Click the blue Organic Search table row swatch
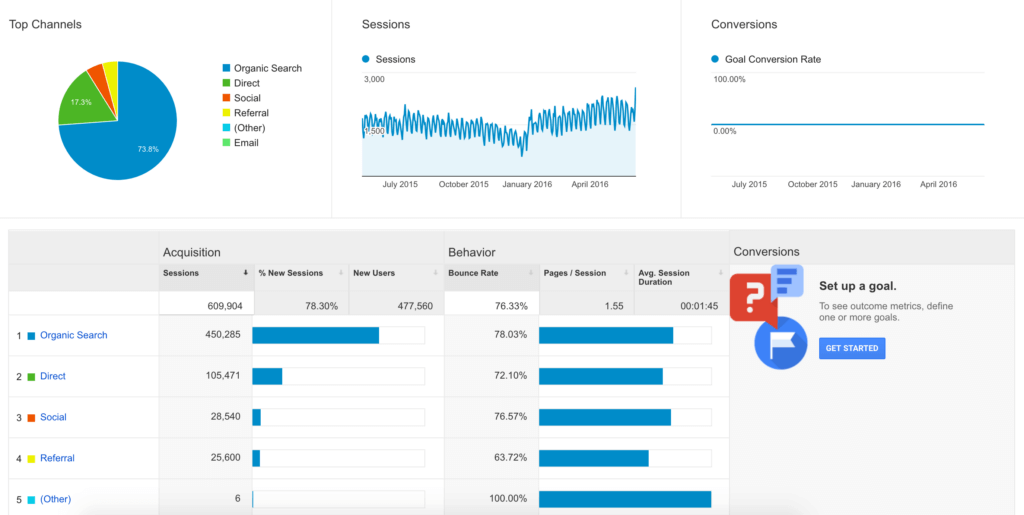Viewport: 1024px width, 515px height. 31,336
